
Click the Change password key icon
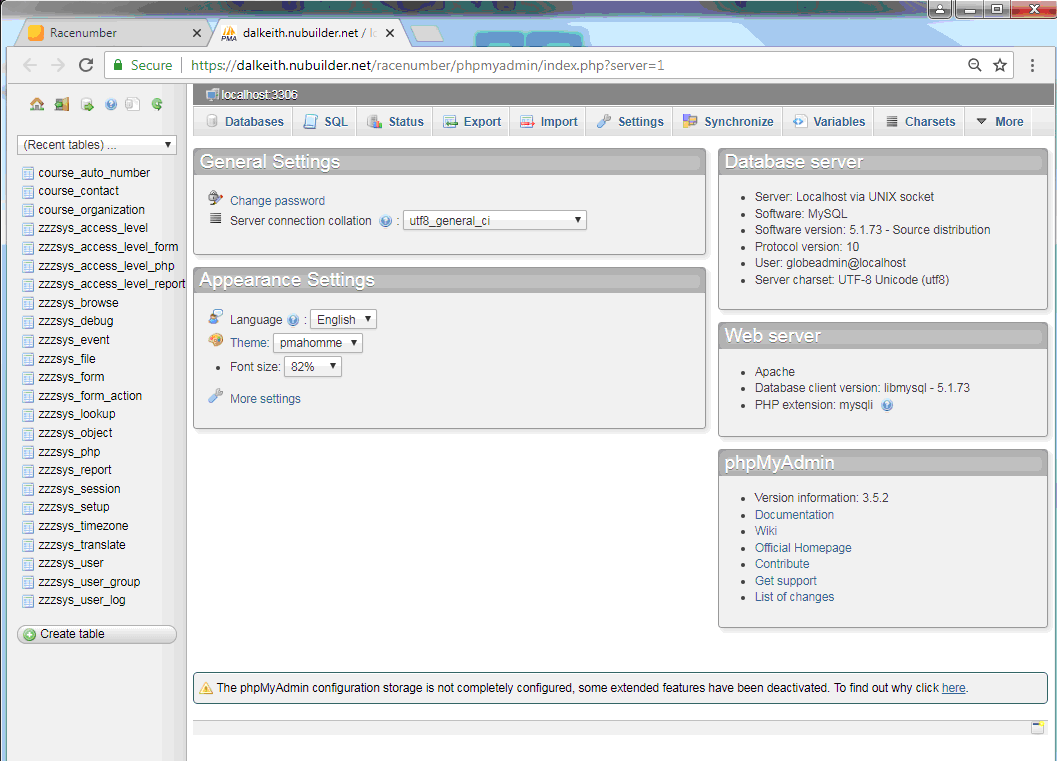coord(215,197)
